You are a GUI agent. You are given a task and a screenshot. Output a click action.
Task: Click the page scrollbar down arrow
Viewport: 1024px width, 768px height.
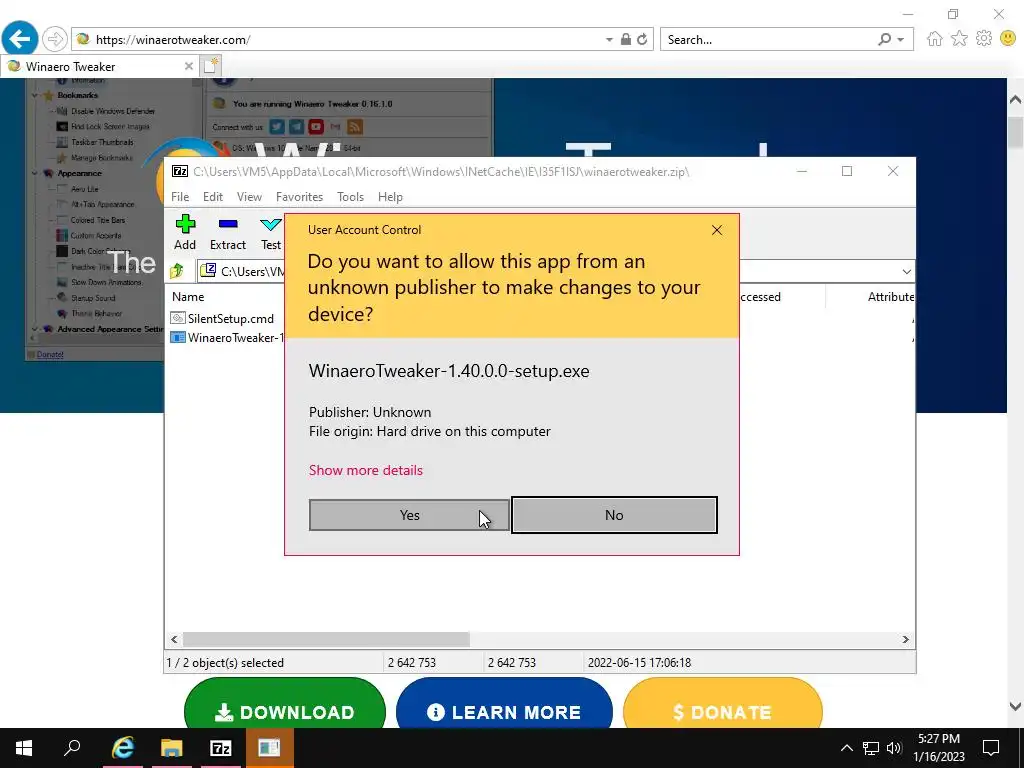click(1016, 705)
